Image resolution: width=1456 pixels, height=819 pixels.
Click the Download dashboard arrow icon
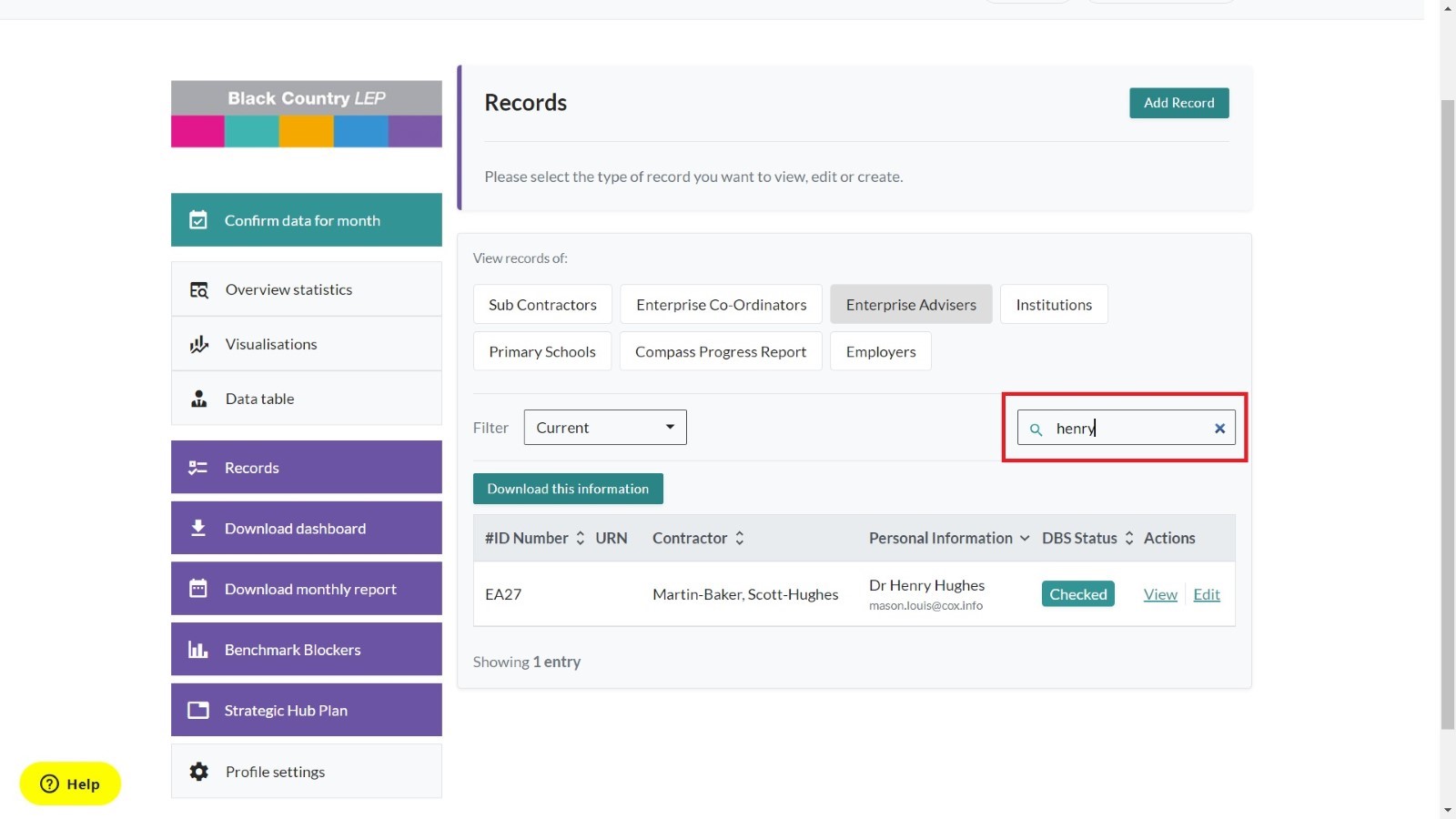(x=198, y=528)
